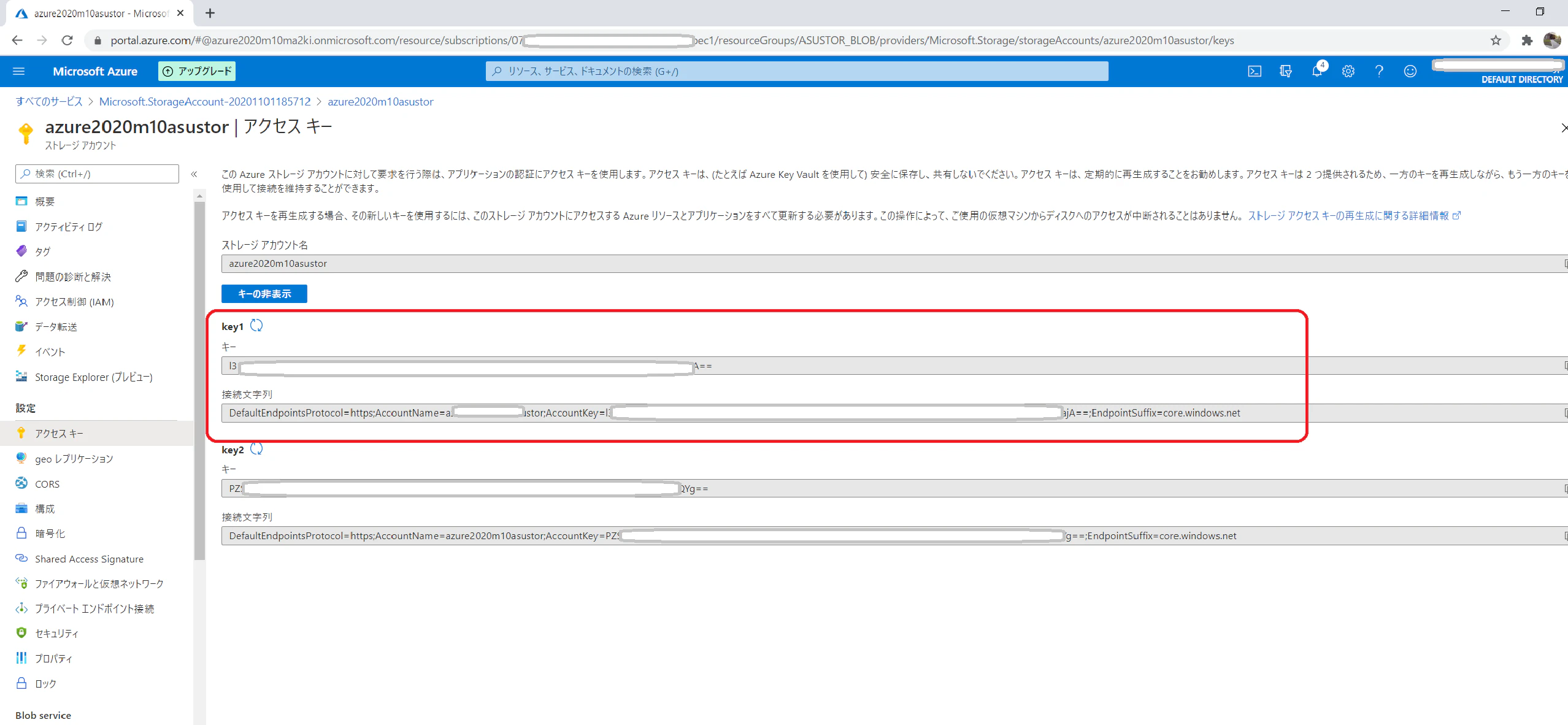Open Cloud Shell from the top bar
Image resolution: width=1568 pixels, height=725 pixels.
coord(1255,71)
